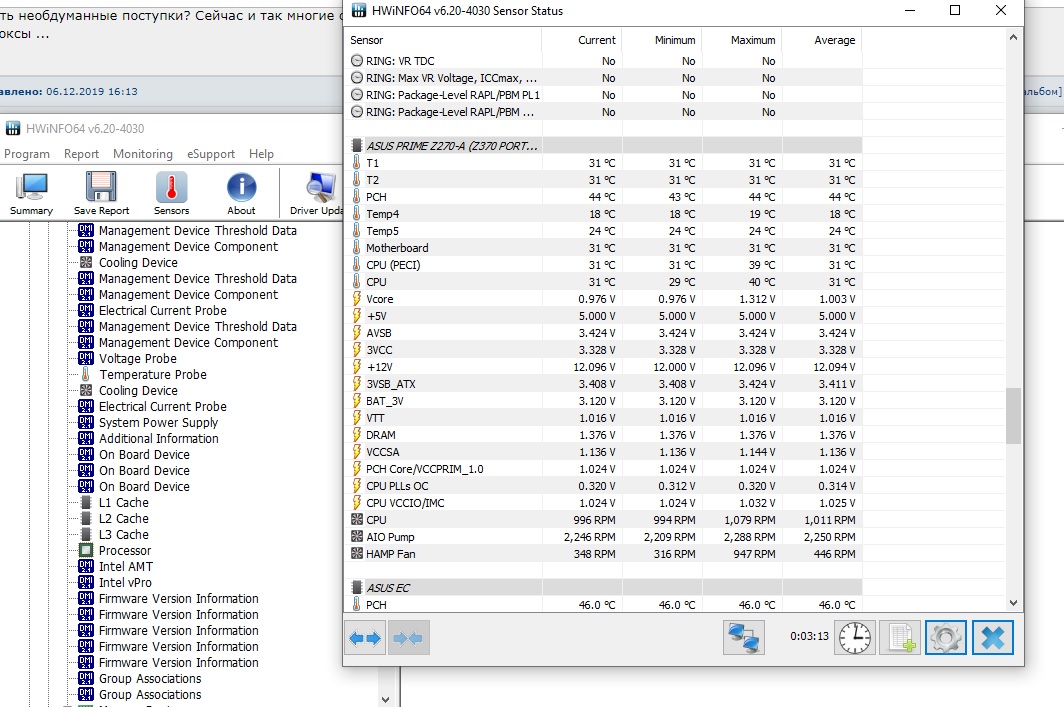Click the 06.12.2019 16:13 post date
The image size is (1064, 707).
(x=92, y=91)
